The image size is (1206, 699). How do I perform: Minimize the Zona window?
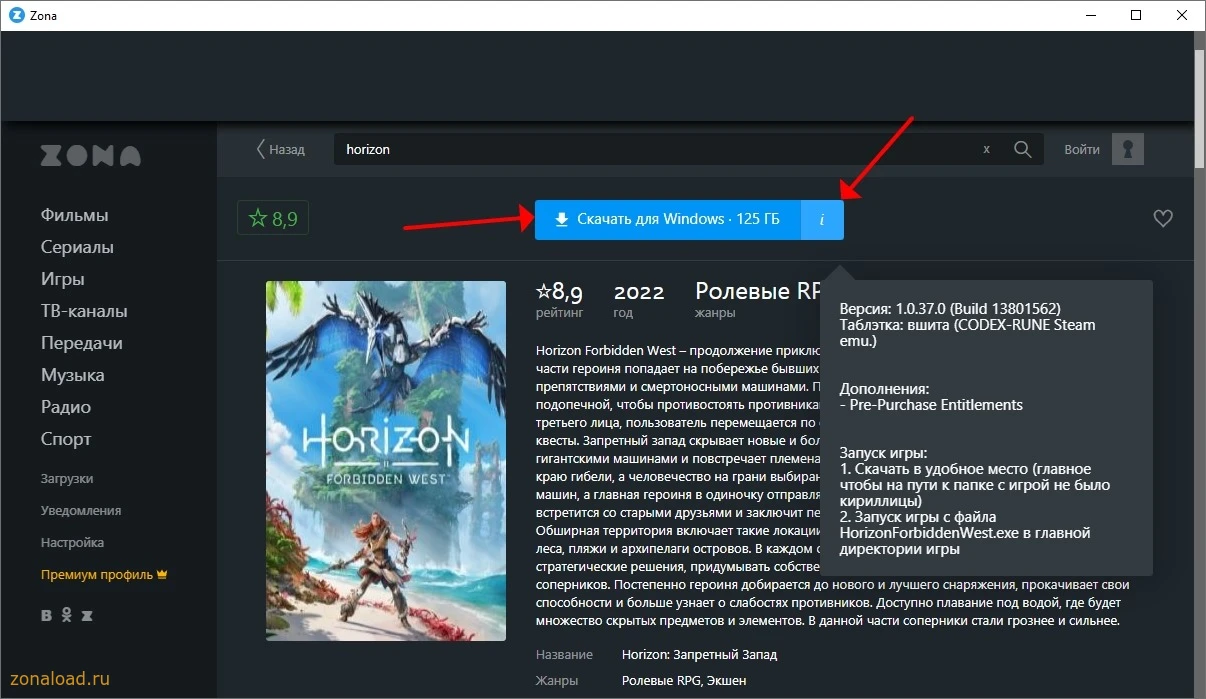click(1090, 15)
